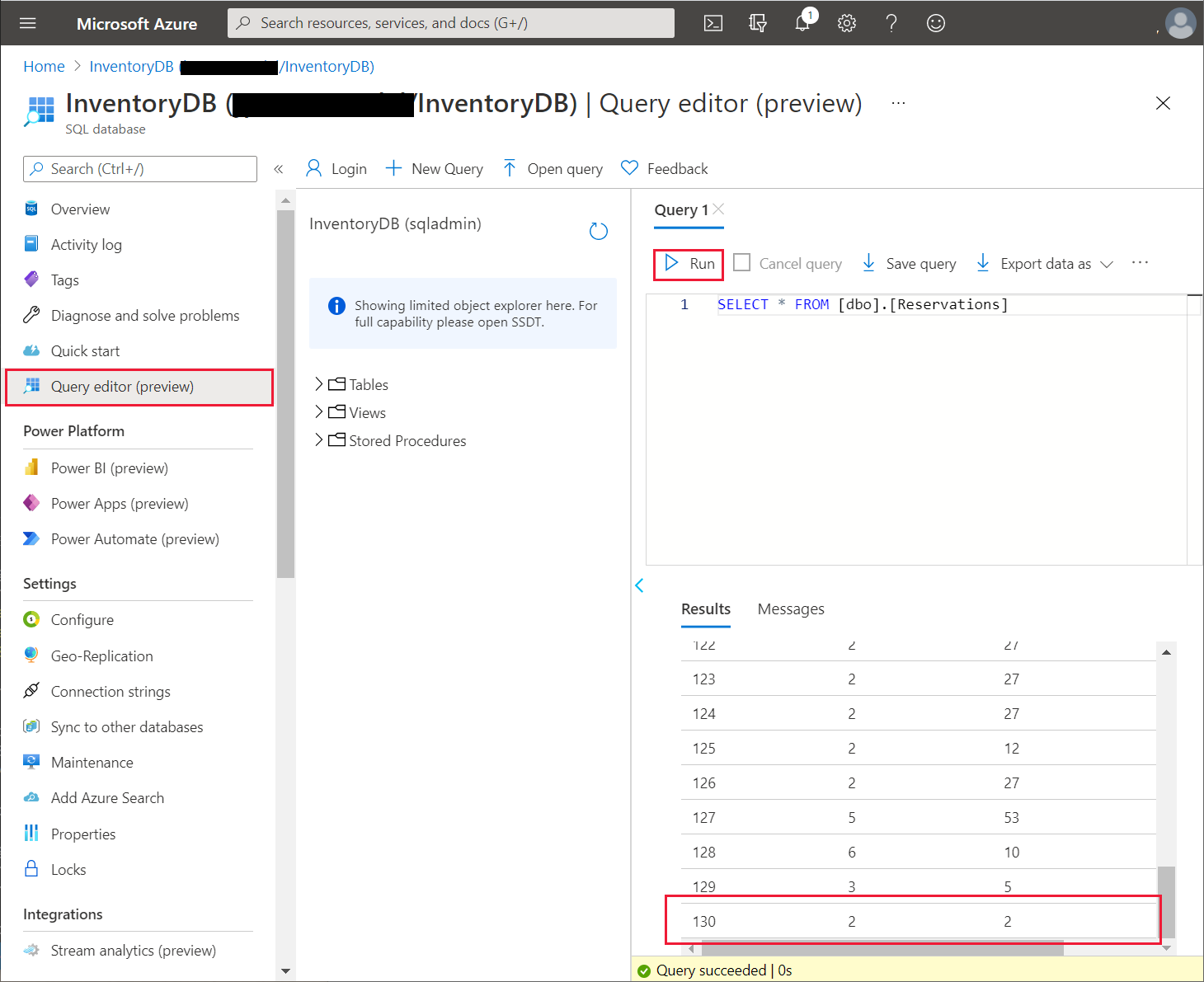
Task: Collapse the left menu with double chevron
Action: click(x=279, y=169)
